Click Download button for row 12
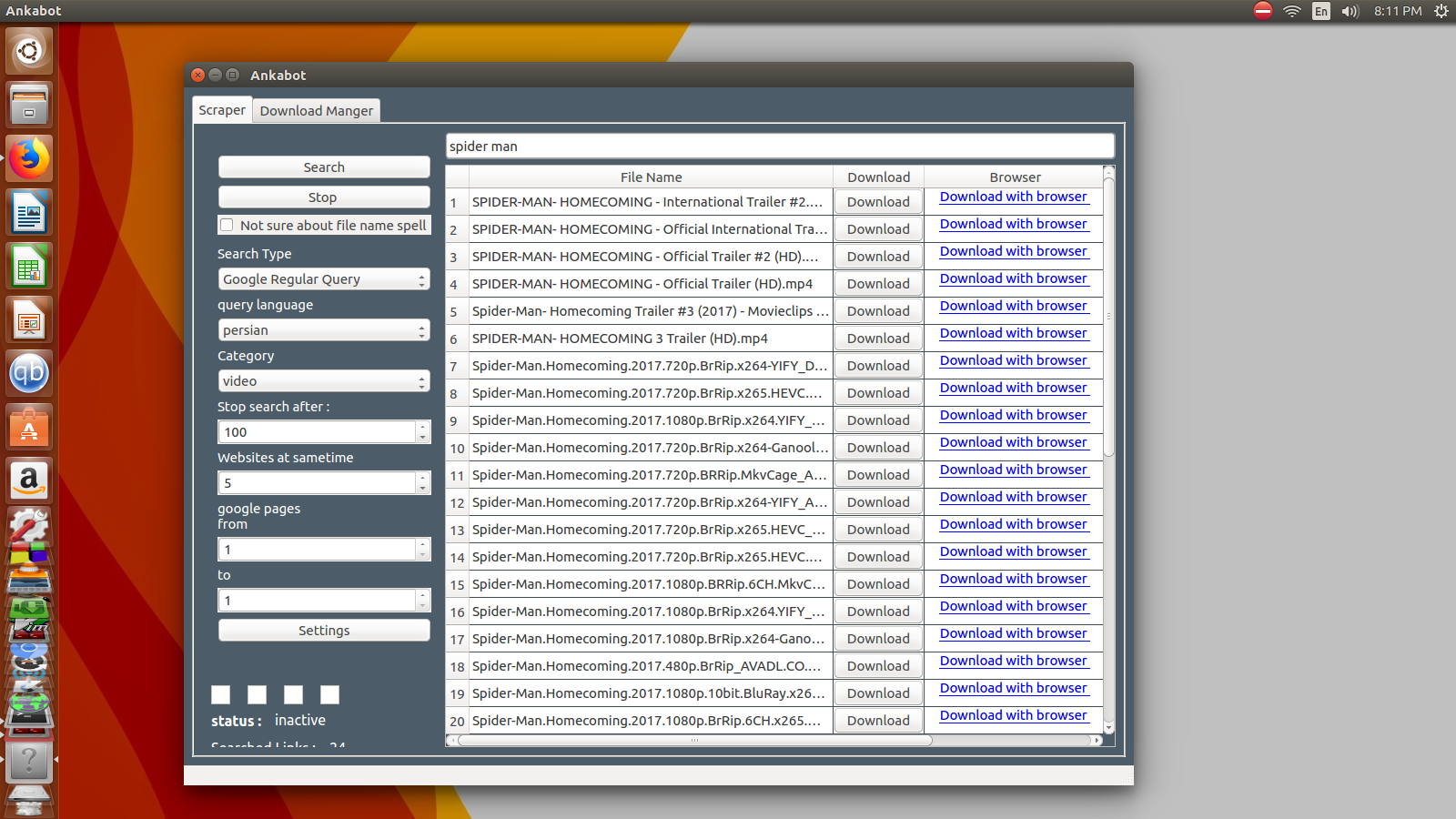The image size is (1456, 819). pos(878,502)
